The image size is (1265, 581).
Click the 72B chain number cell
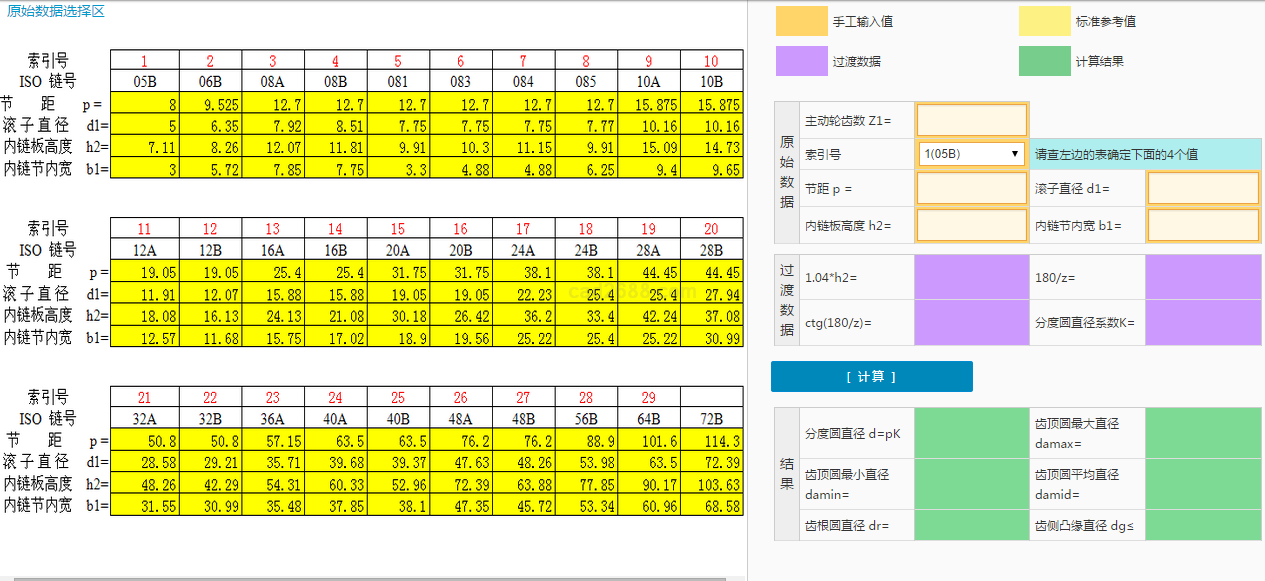coord(711,419)
